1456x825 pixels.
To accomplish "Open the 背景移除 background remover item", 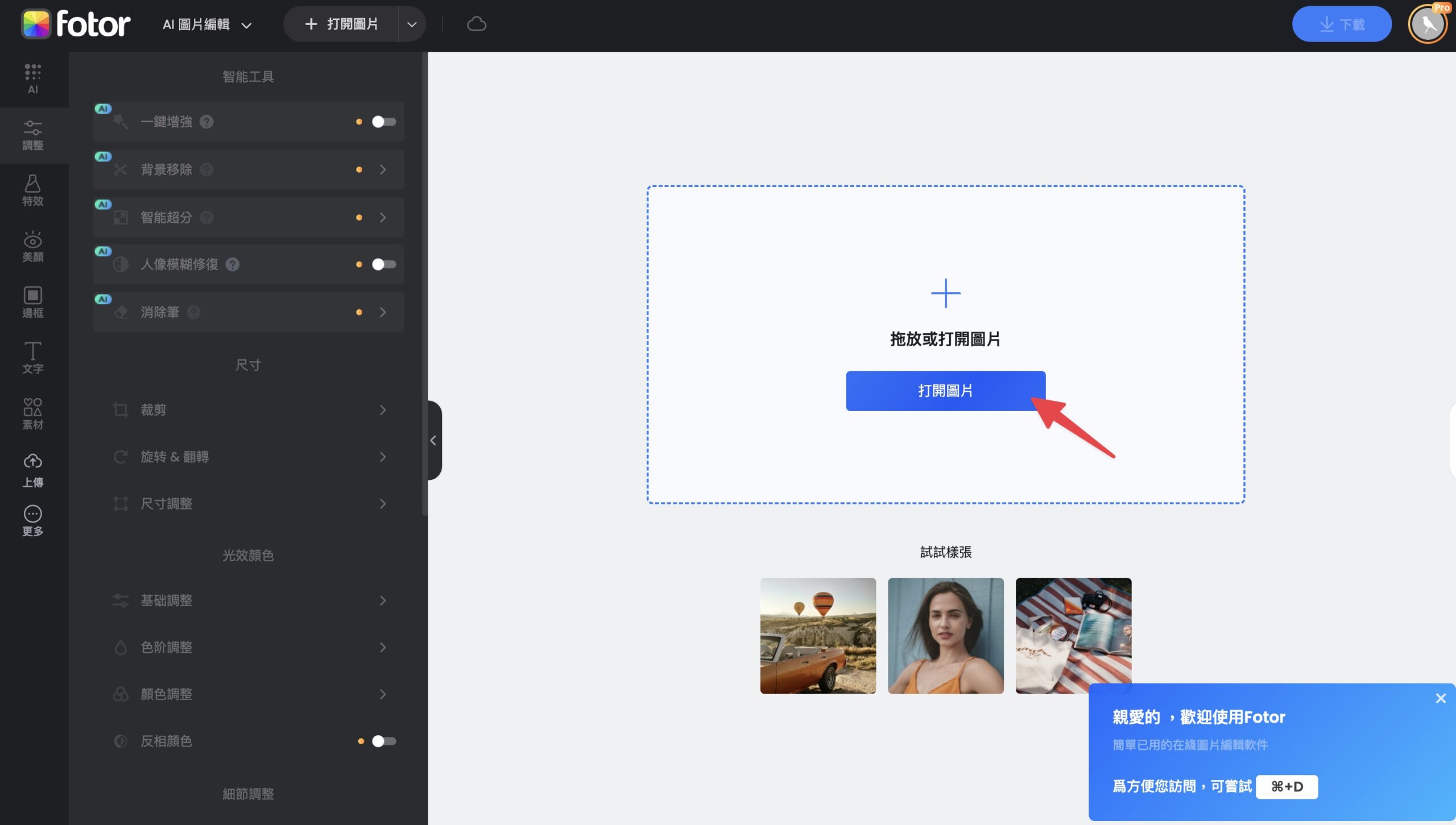I will (249, 169).
